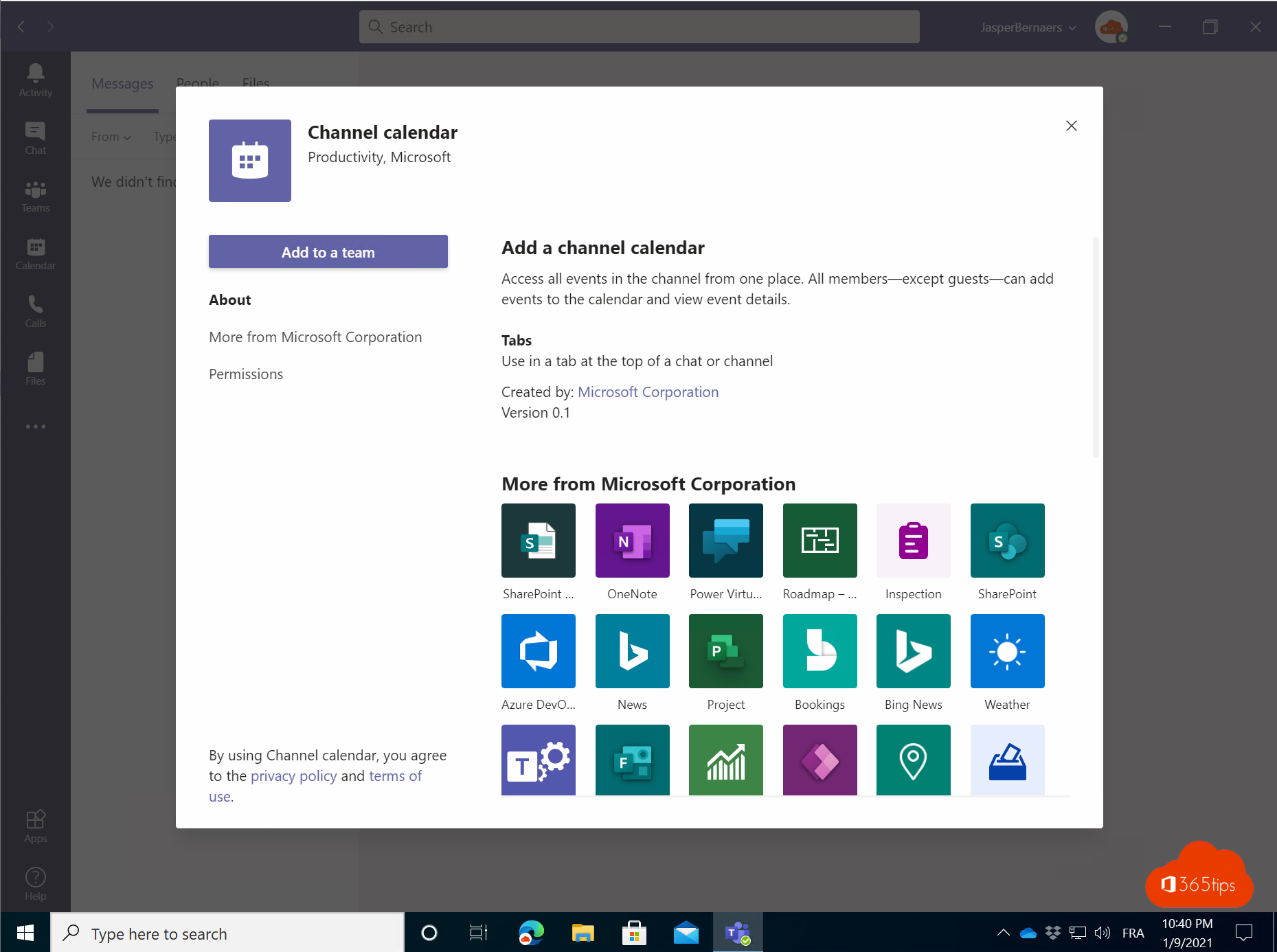Click the Teams search box

tap(639, 27)
